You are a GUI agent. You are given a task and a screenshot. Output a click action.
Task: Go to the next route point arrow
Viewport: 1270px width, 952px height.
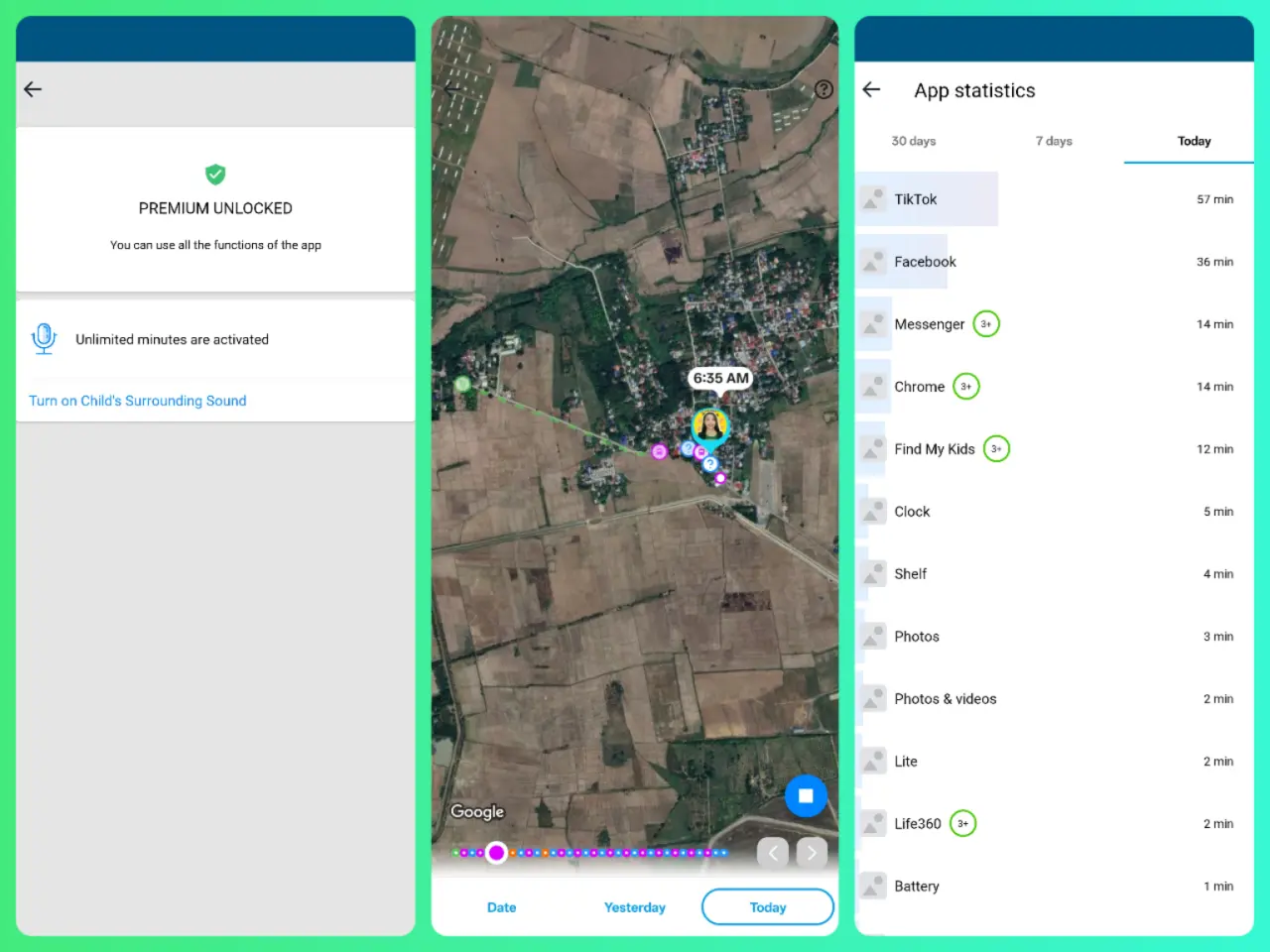(x=812, y=853)
